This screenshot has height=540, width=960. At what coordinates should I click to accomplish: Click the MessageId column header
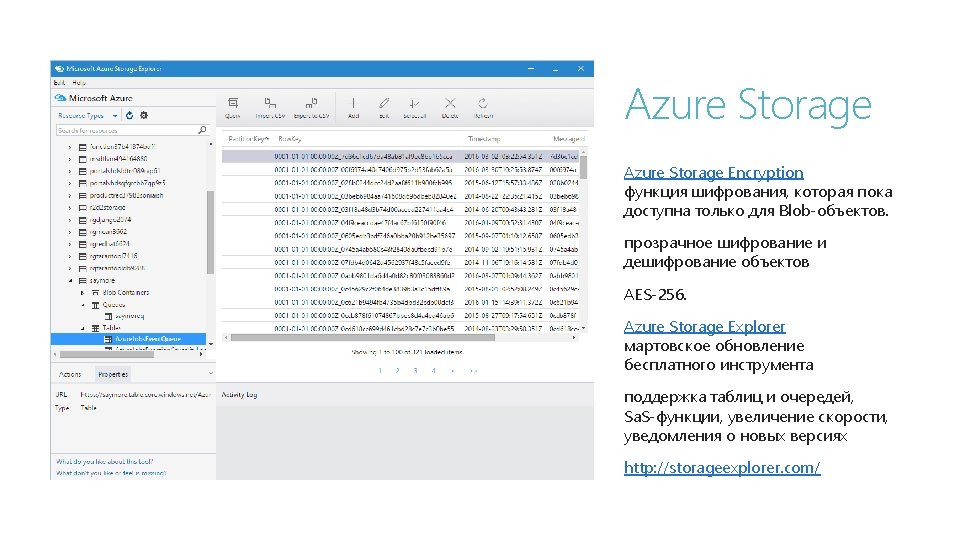(569, 139)
